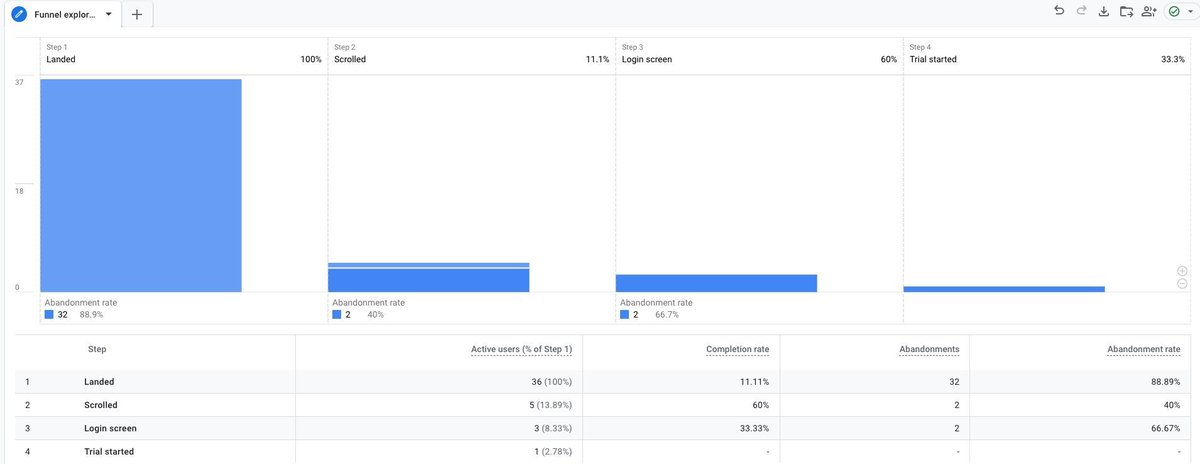1200x464 pixels.
Task: Select the Funnel exploration tab
Action: pos(62,14)
